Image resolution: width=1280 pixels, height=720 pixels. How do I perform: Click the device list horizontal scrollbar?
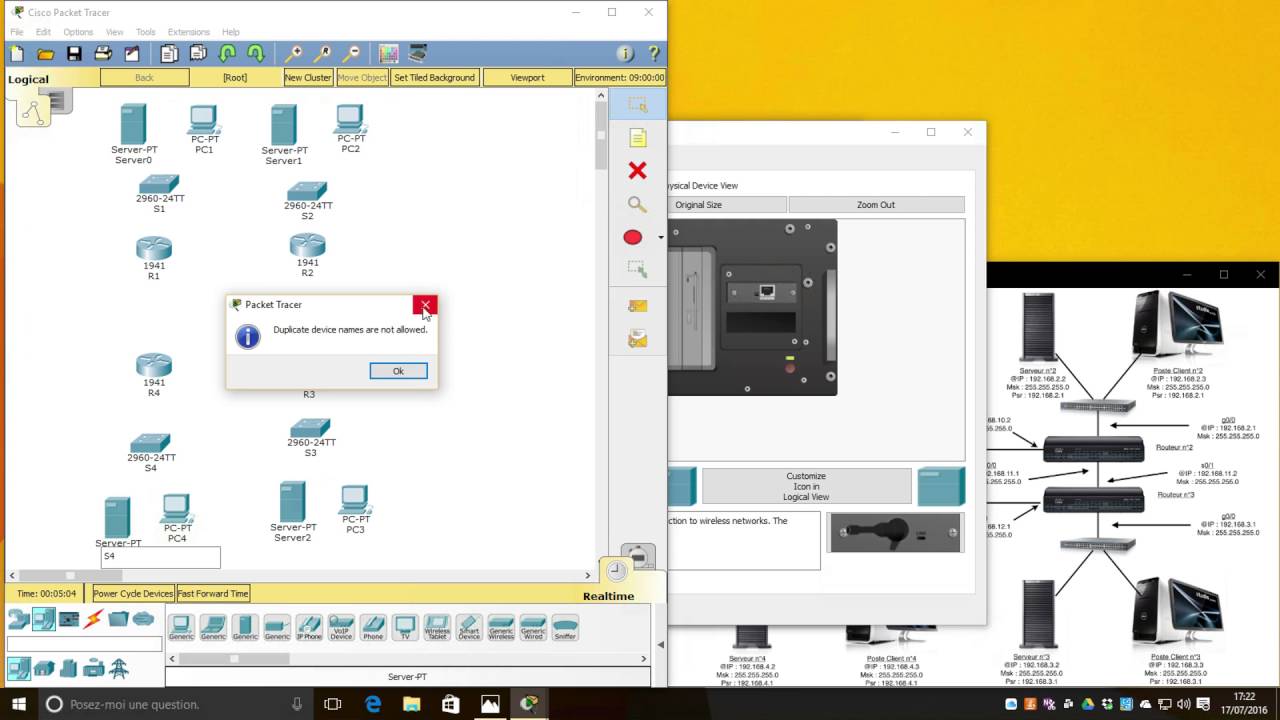tap(407, 658)
